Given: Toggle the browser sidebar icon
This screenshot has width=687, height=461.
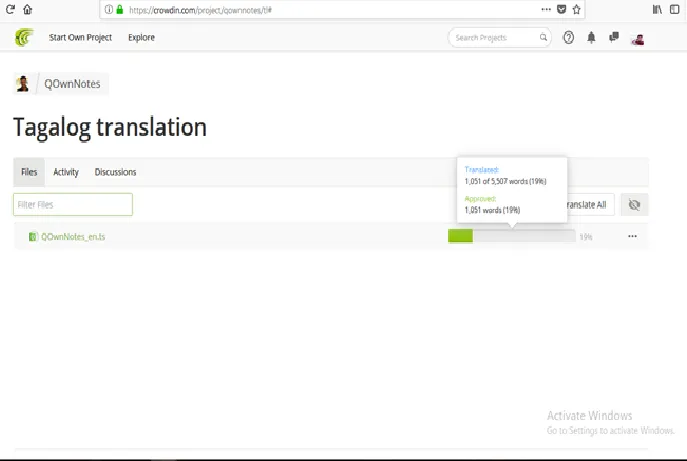Looking at the screenshot, I should 675,9.
